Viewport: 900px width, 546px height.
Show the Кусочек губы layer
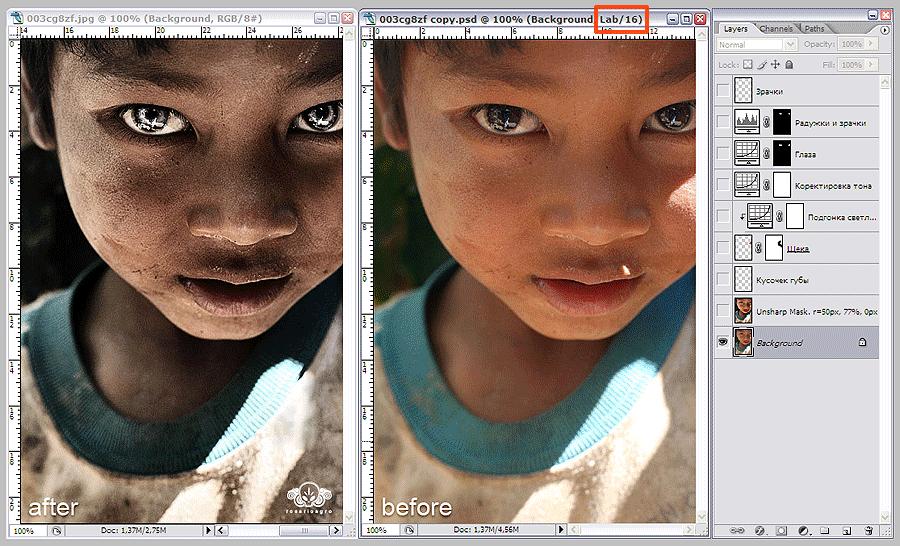coord(723,279)
